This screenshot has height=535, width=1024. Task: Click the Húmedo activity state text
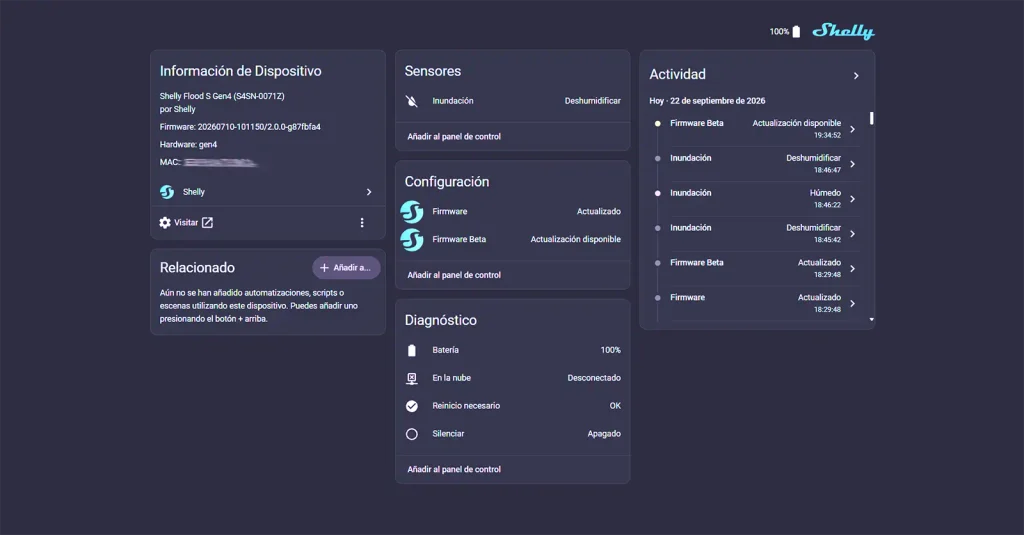825,193
